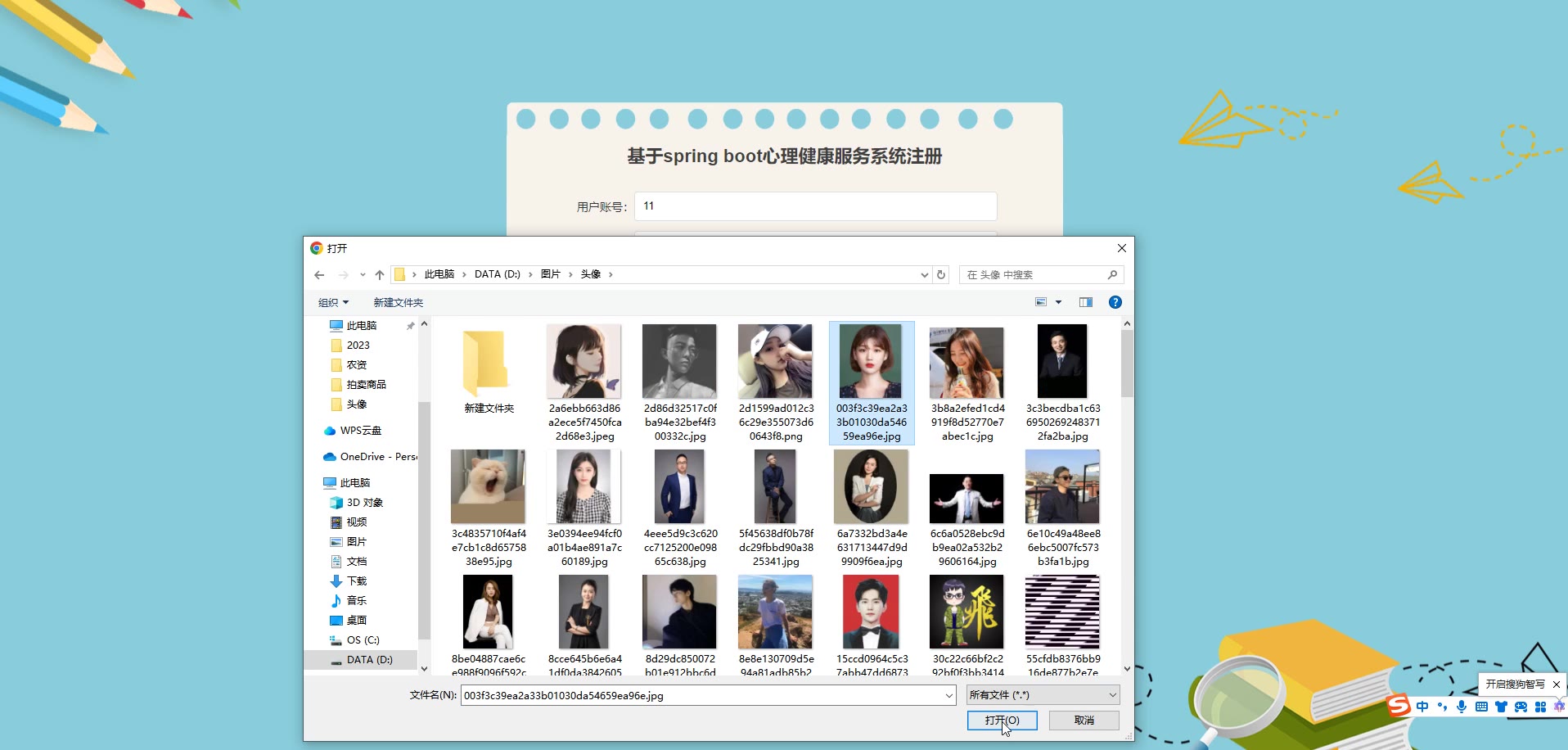The image size is (1568, 750).
Task: Expand the file type filter 所有文件 dropdown
Action: pos(1043,695)
